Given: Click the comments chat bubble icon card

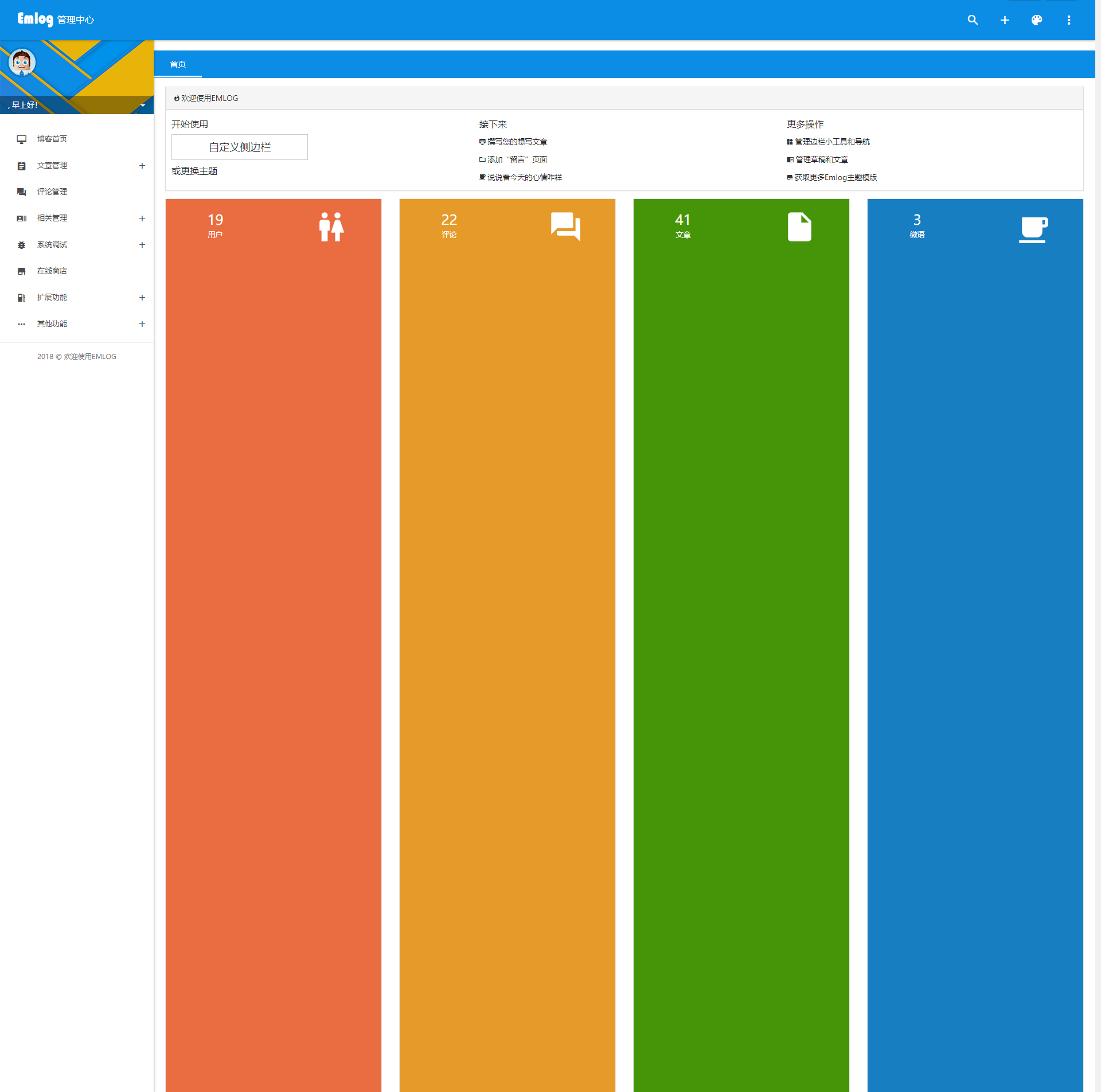Looking at the screenshot, I should pos(565,227).
